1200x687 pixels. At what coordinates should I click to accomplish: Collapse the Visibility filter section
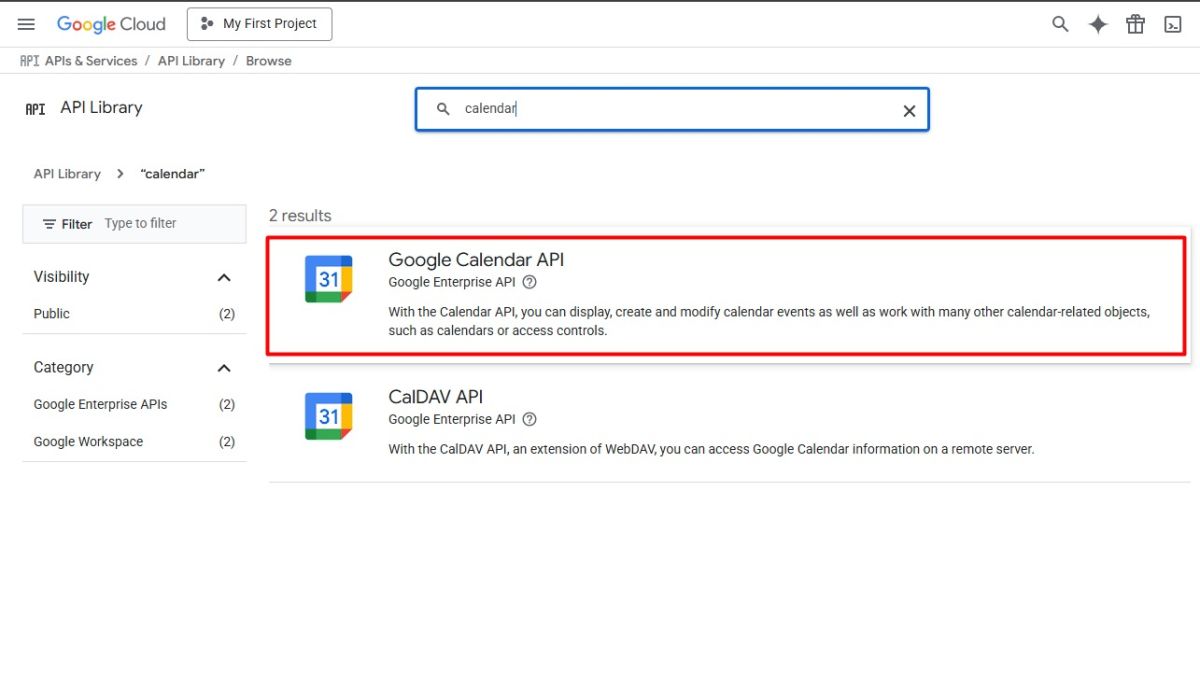[226, 277]
